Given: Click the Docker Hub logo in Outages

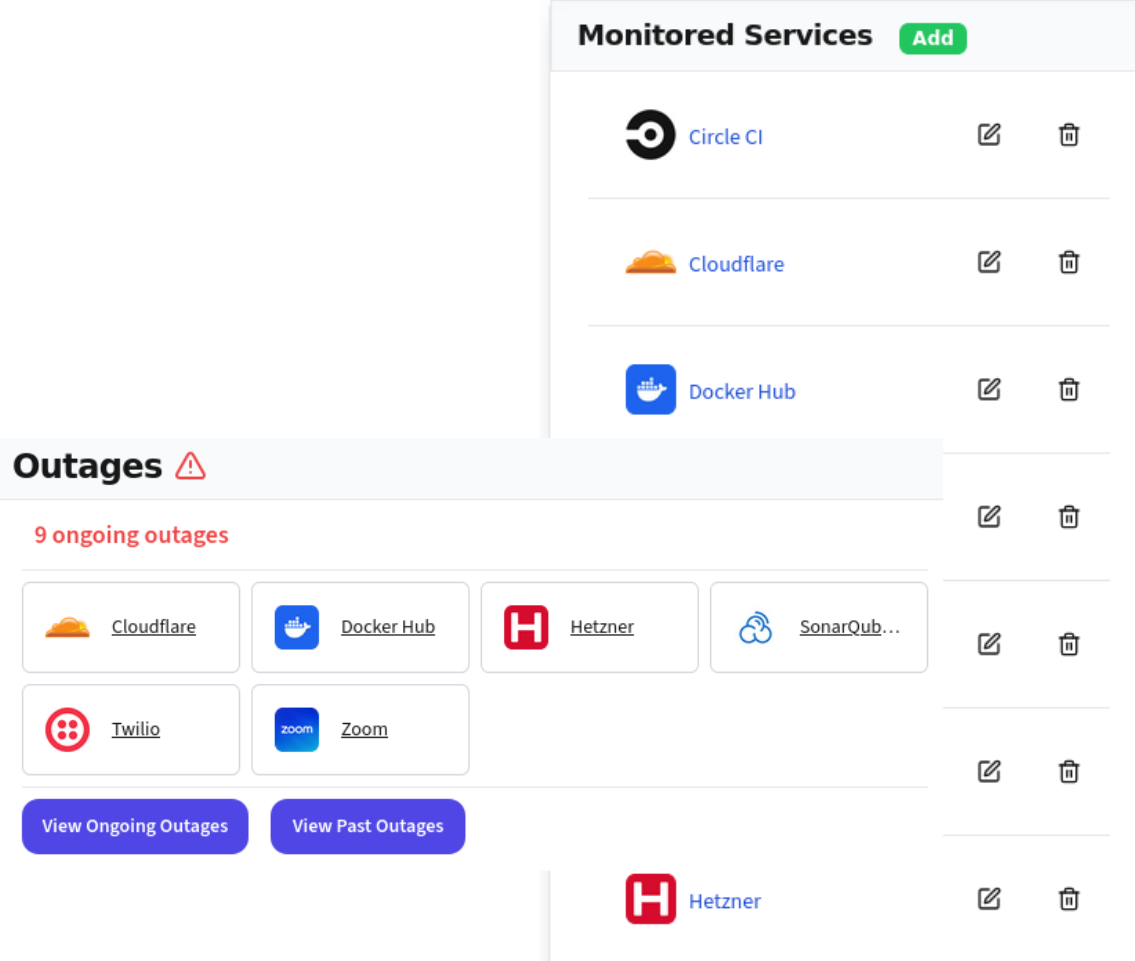Looking at the screenshot, I should (297, 627).
